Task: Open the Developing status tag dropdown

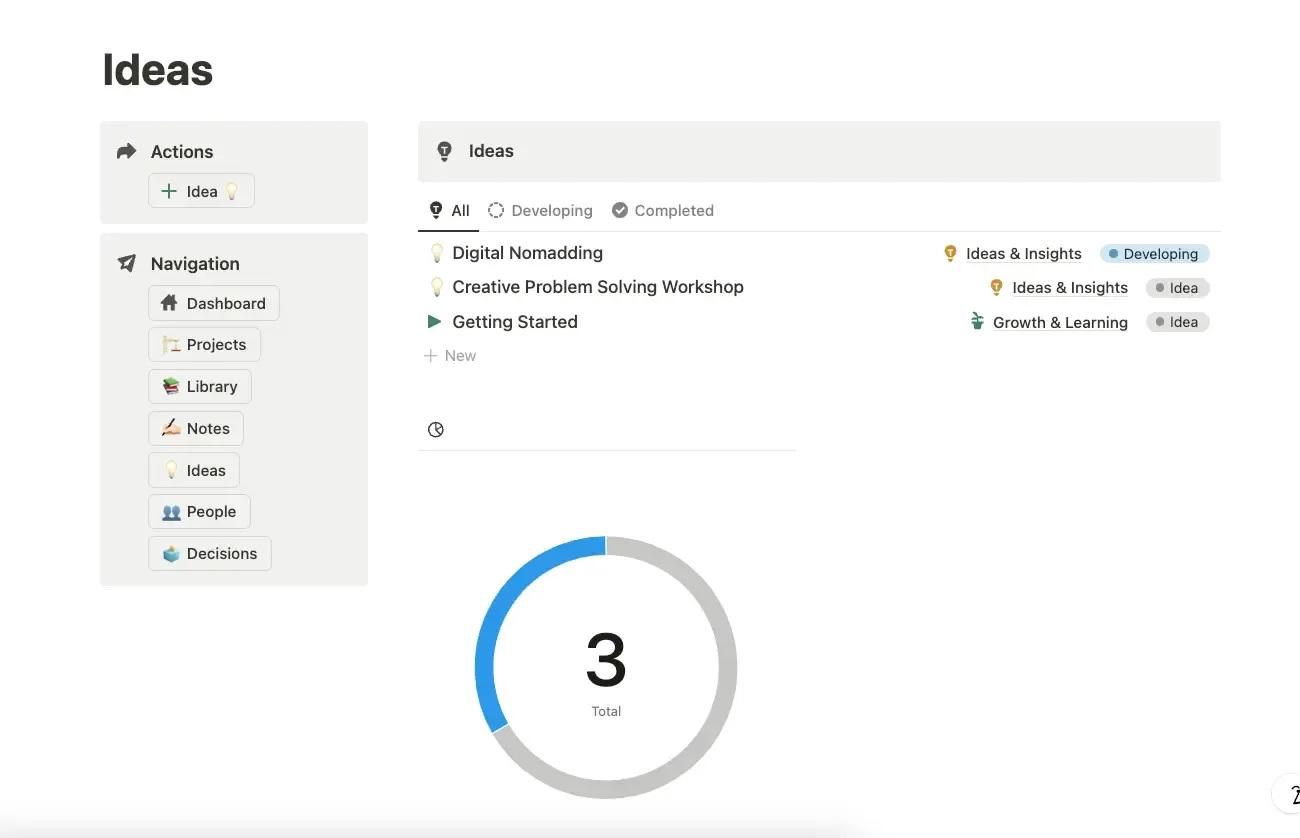Action: (x=1154, y=254)
